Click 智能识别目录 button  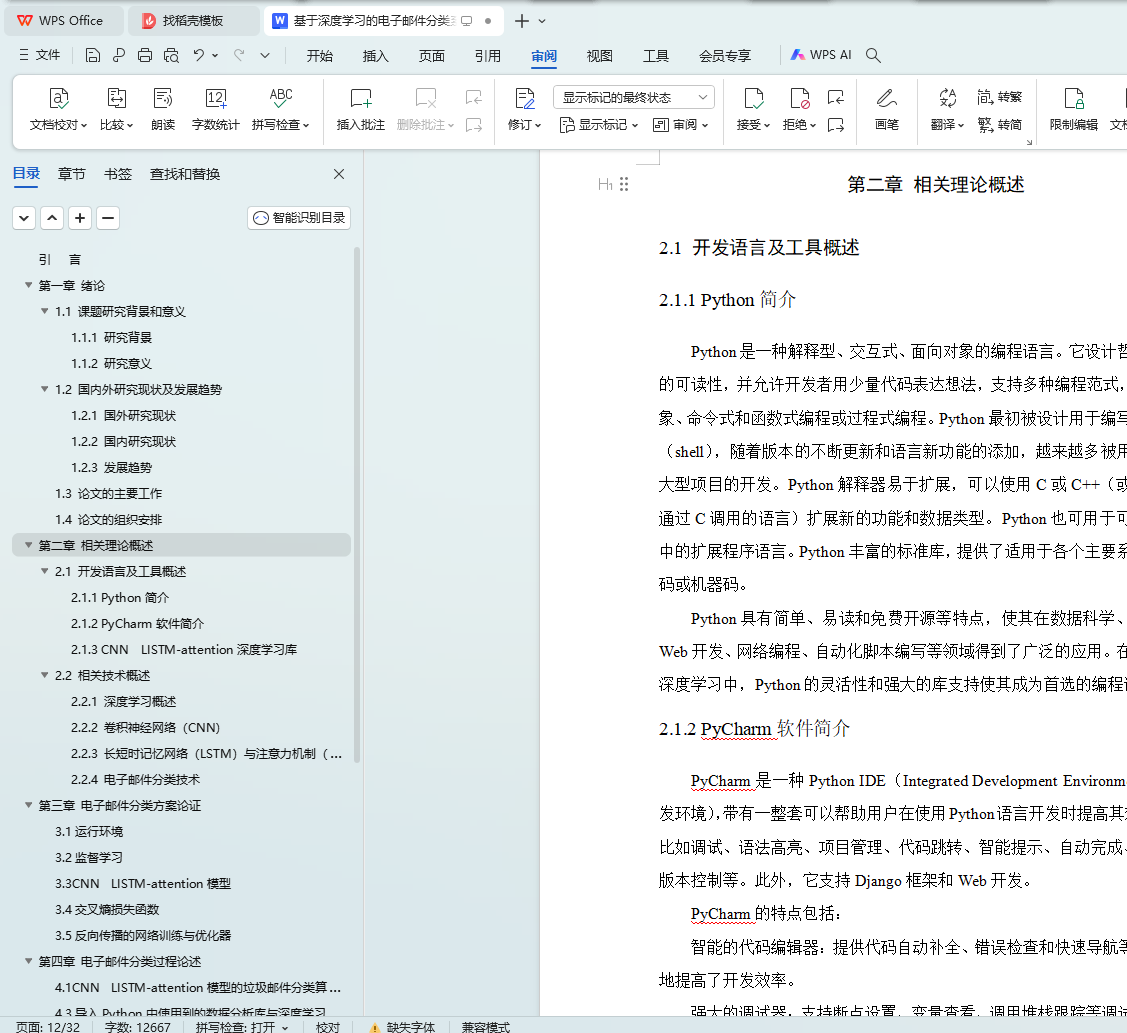click(299, 218)
